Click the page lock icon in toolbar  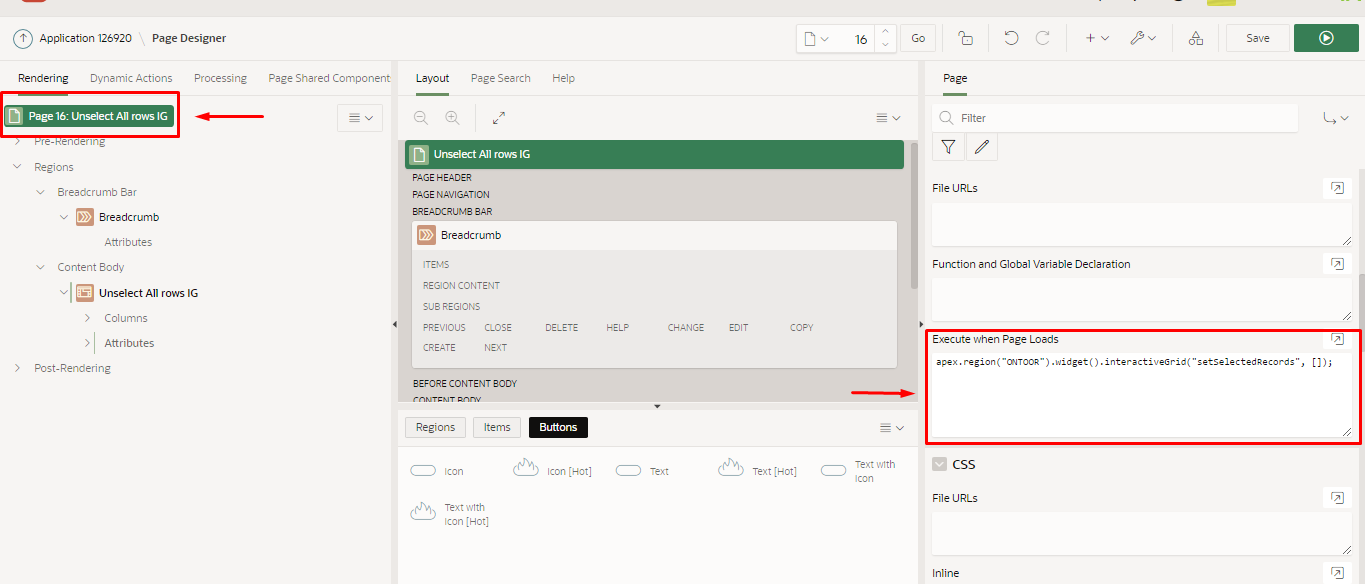pos(965,38)
